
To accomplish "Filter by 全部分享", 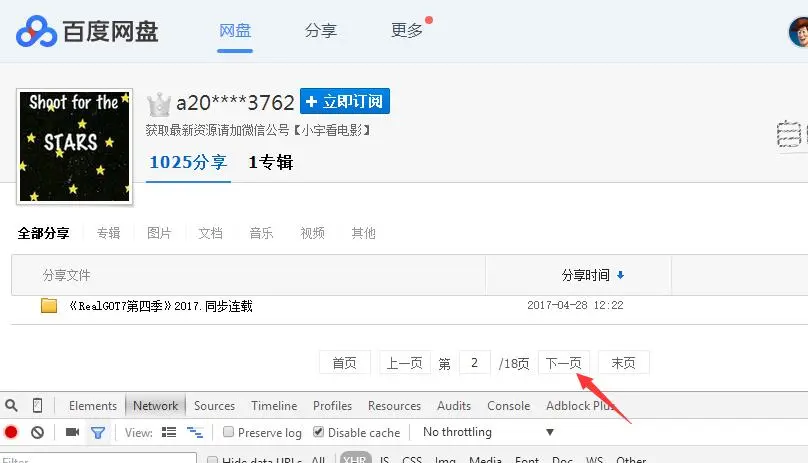I will (x=43, y=233).
